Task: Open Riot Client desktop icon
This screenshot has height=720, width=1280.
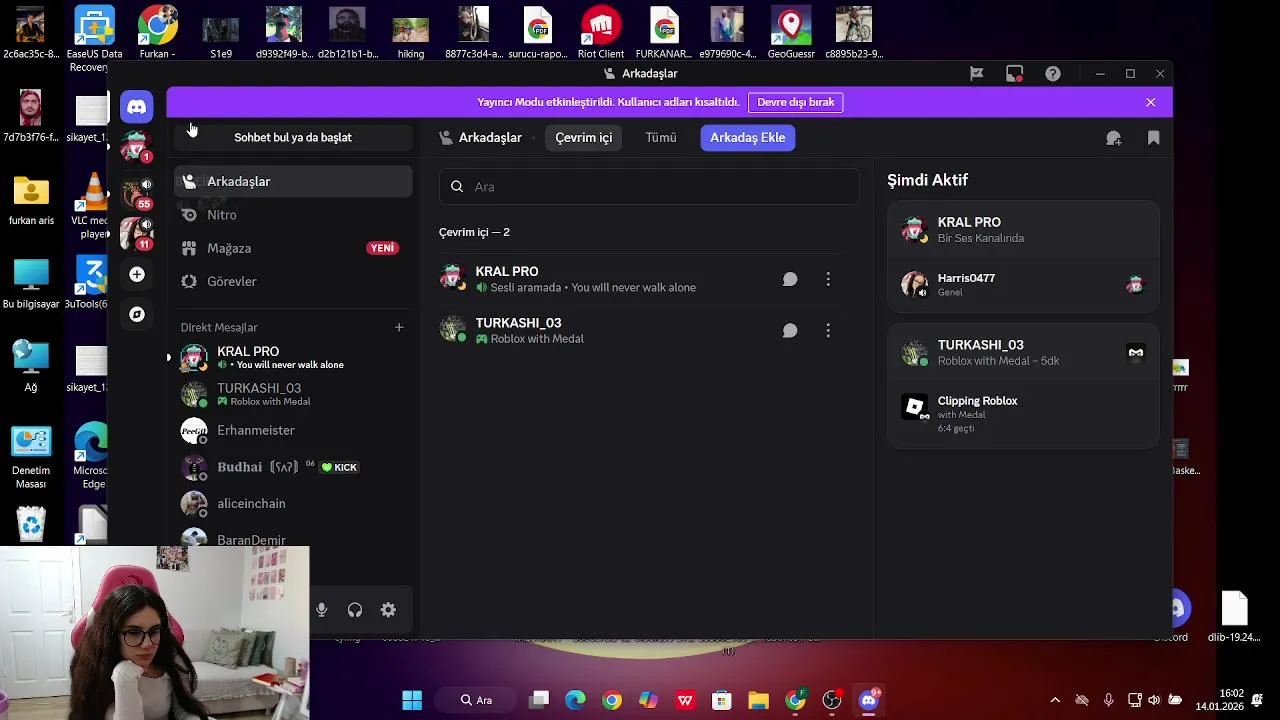Action: pyautogui.click(x=601, y=32)
